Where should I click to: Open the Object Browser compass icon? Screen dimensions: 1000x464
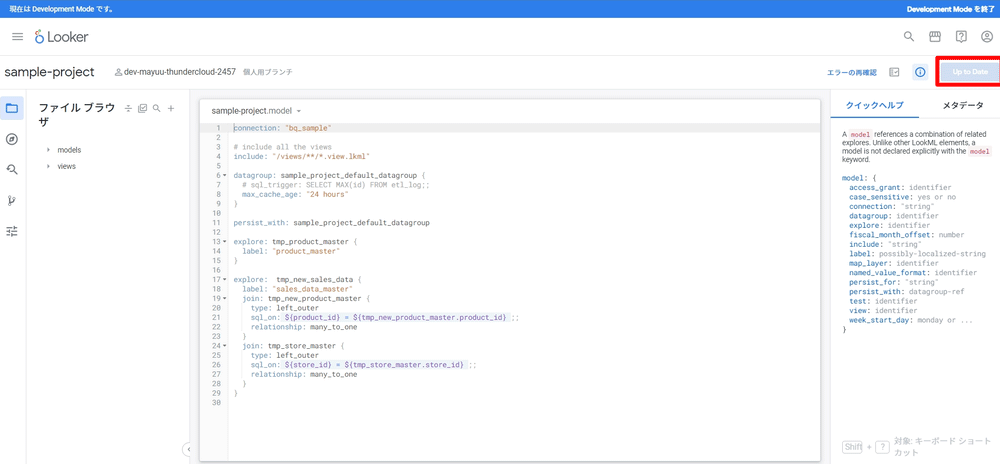[11, 139]
